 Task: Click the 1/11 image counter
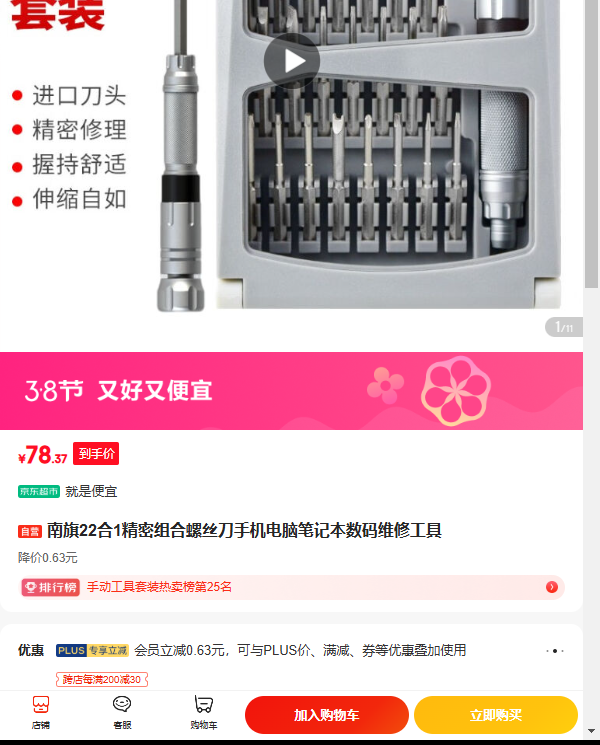coord(564,327)
